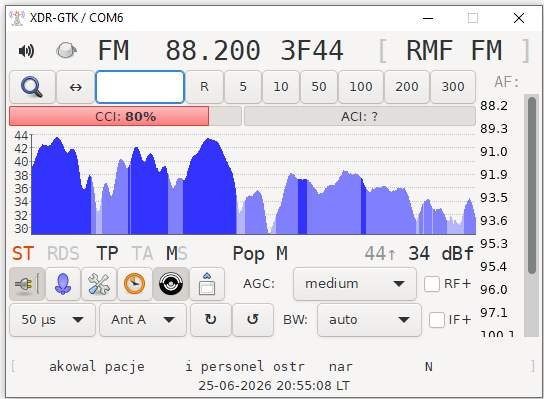
Task: Click the XDR-GTK antenna title bar icon
Action: pyautogui.click(x=17, y=18)
